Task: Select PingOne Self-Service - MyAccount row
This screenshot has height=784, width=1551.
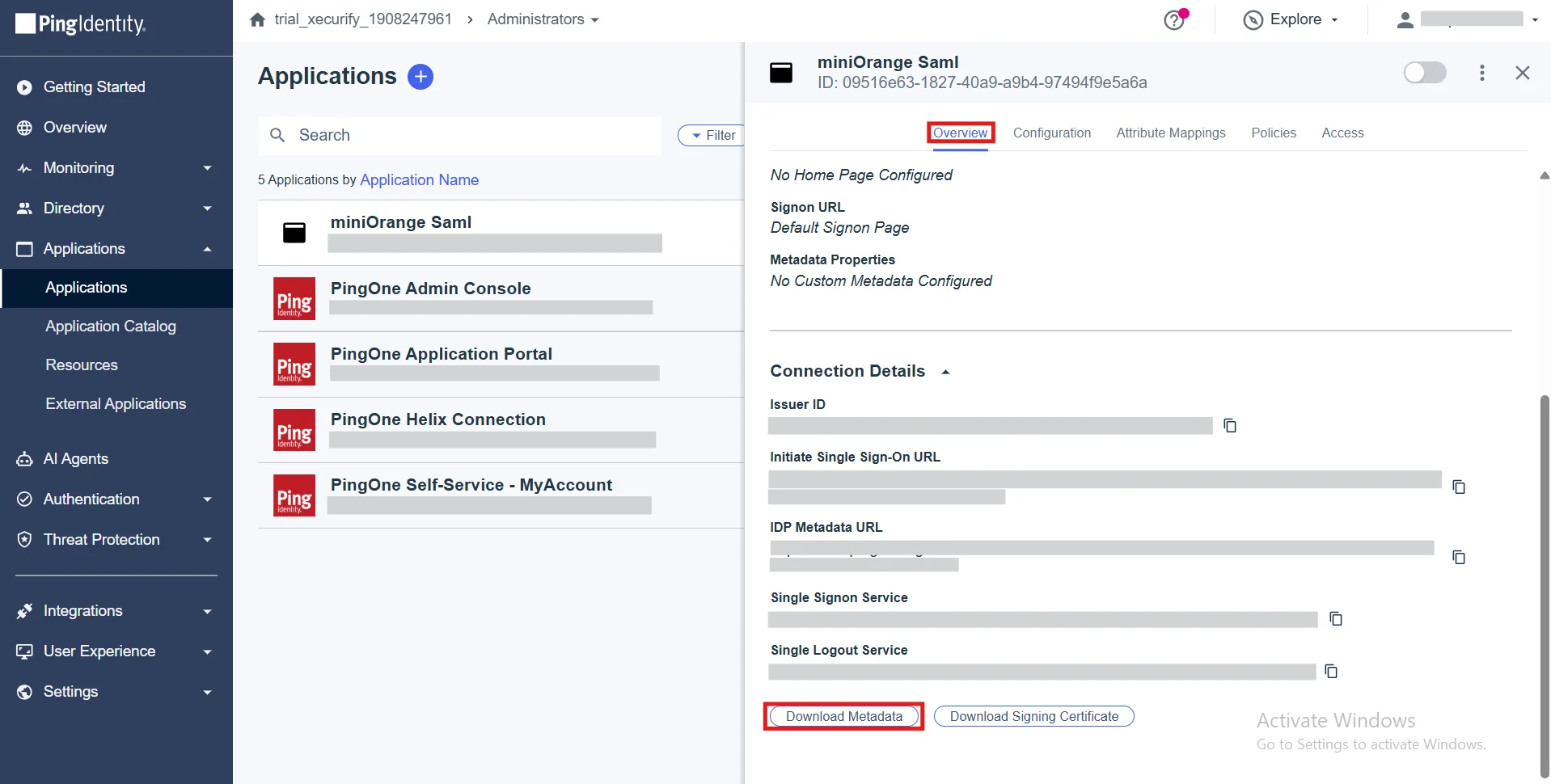Action: pos(501,495)
